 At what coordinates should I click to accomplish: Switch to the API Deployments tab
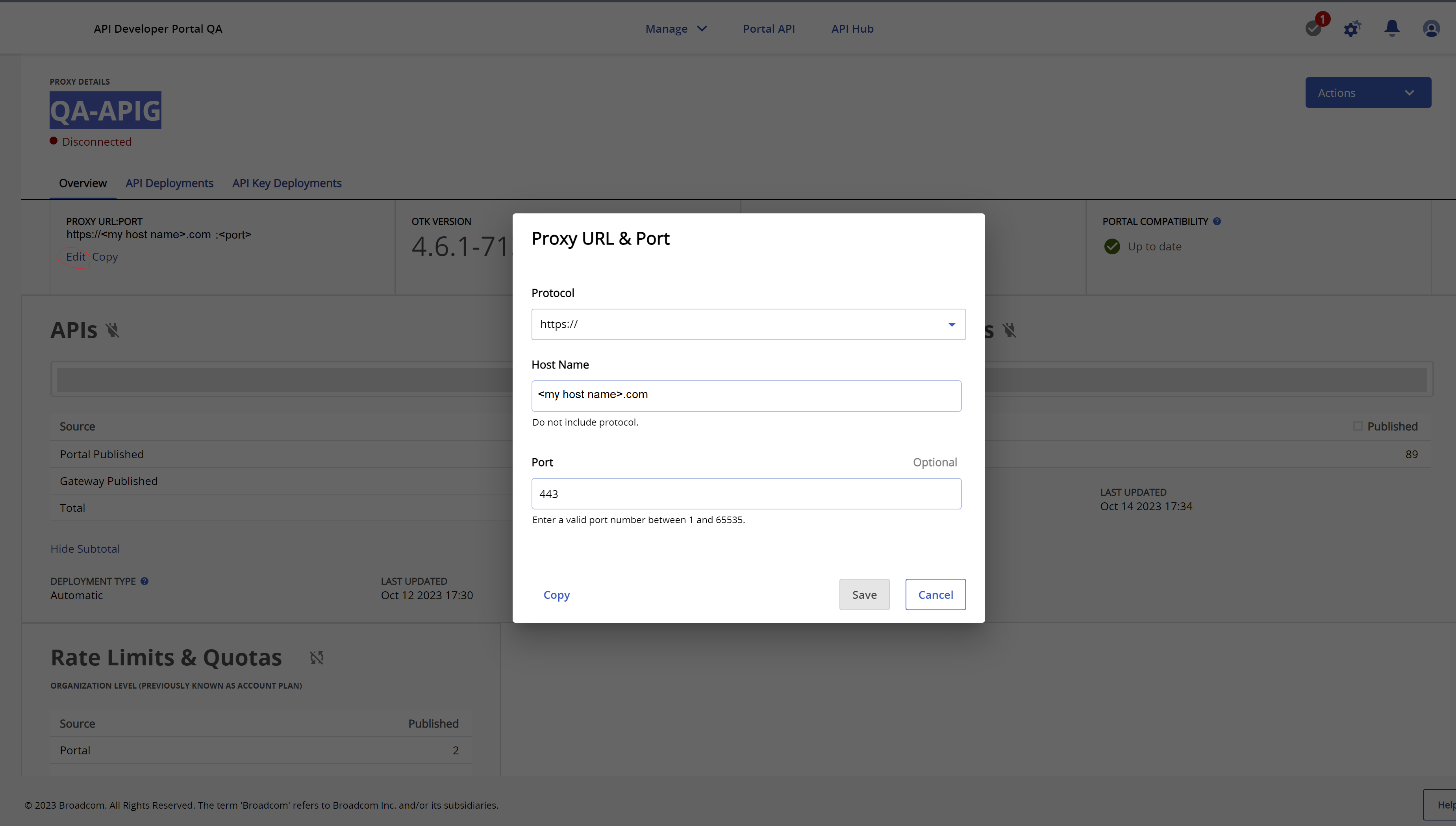tap(169, 183)
